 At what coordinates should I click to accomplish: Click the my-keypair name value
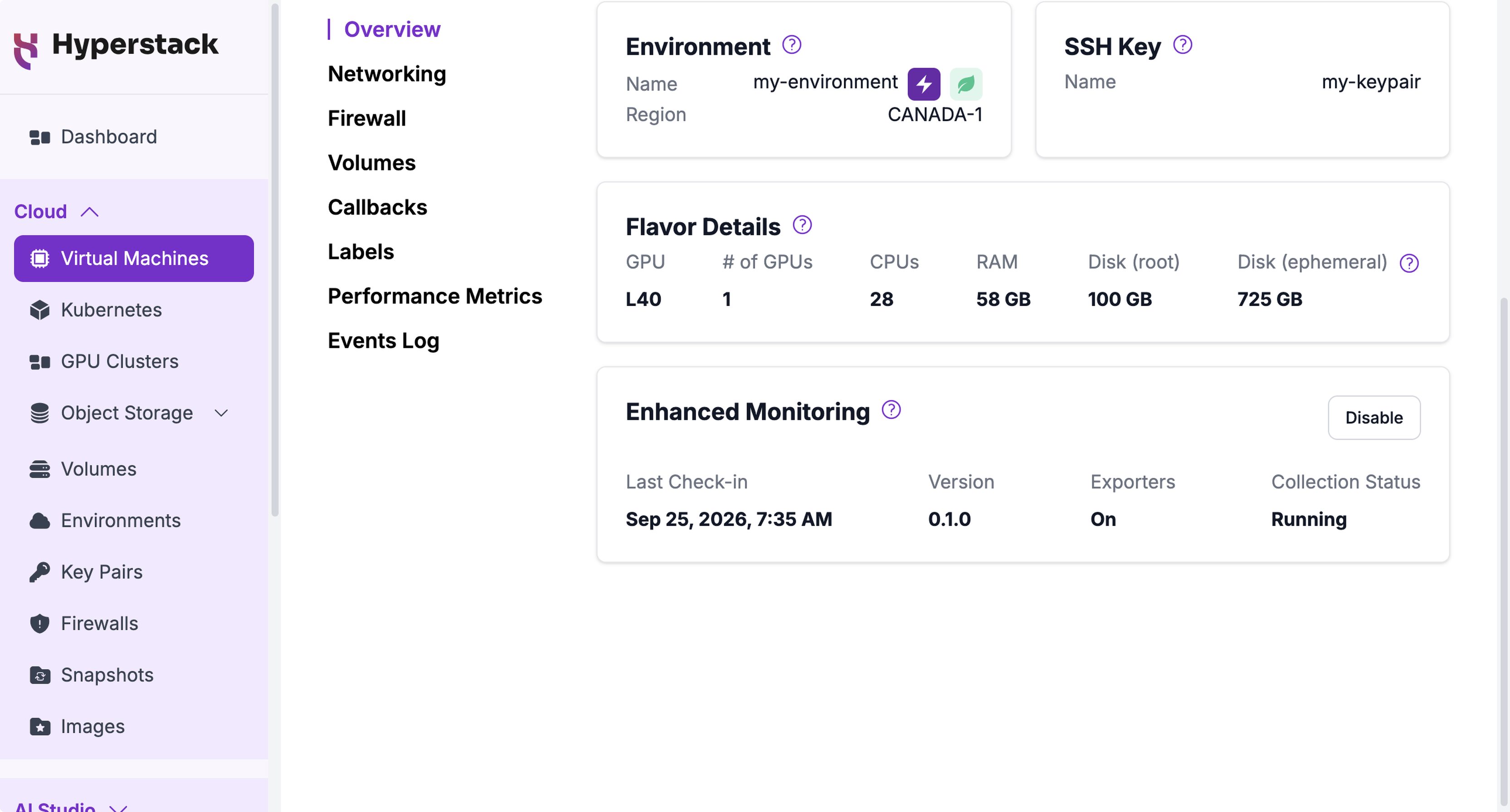[1370, 82]
